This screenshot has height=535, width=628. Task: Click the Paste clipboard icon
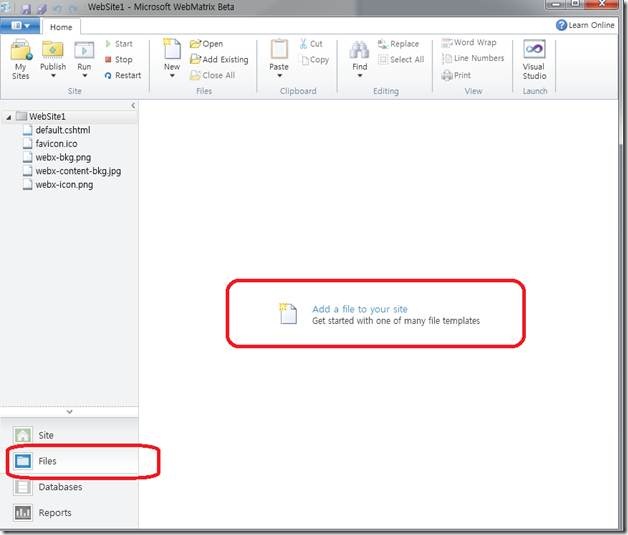coord(279,49)
